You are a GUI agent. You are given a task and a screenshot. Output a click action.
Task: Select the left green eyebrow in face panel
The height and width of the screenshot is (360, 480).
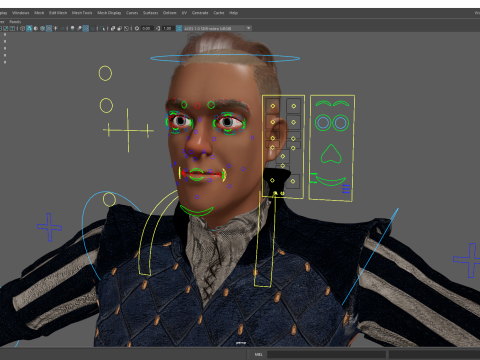(323, 103)
